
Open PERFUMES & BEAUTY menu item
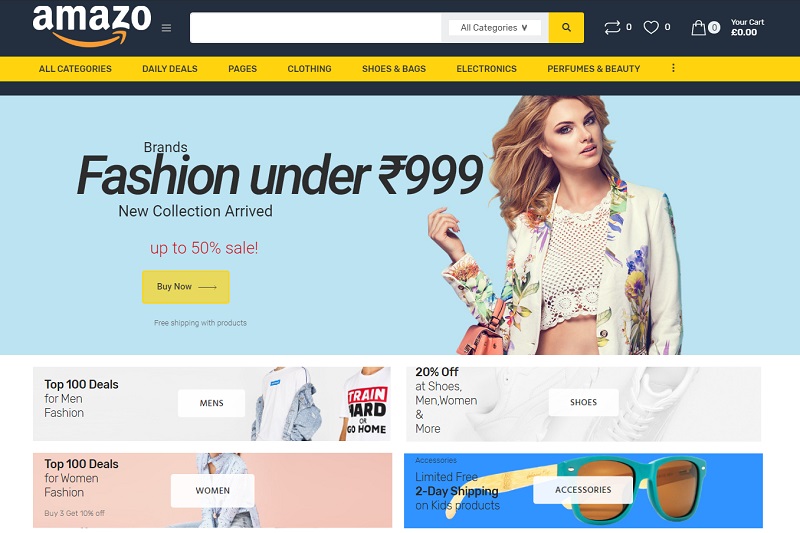click(x=593, y=69)
